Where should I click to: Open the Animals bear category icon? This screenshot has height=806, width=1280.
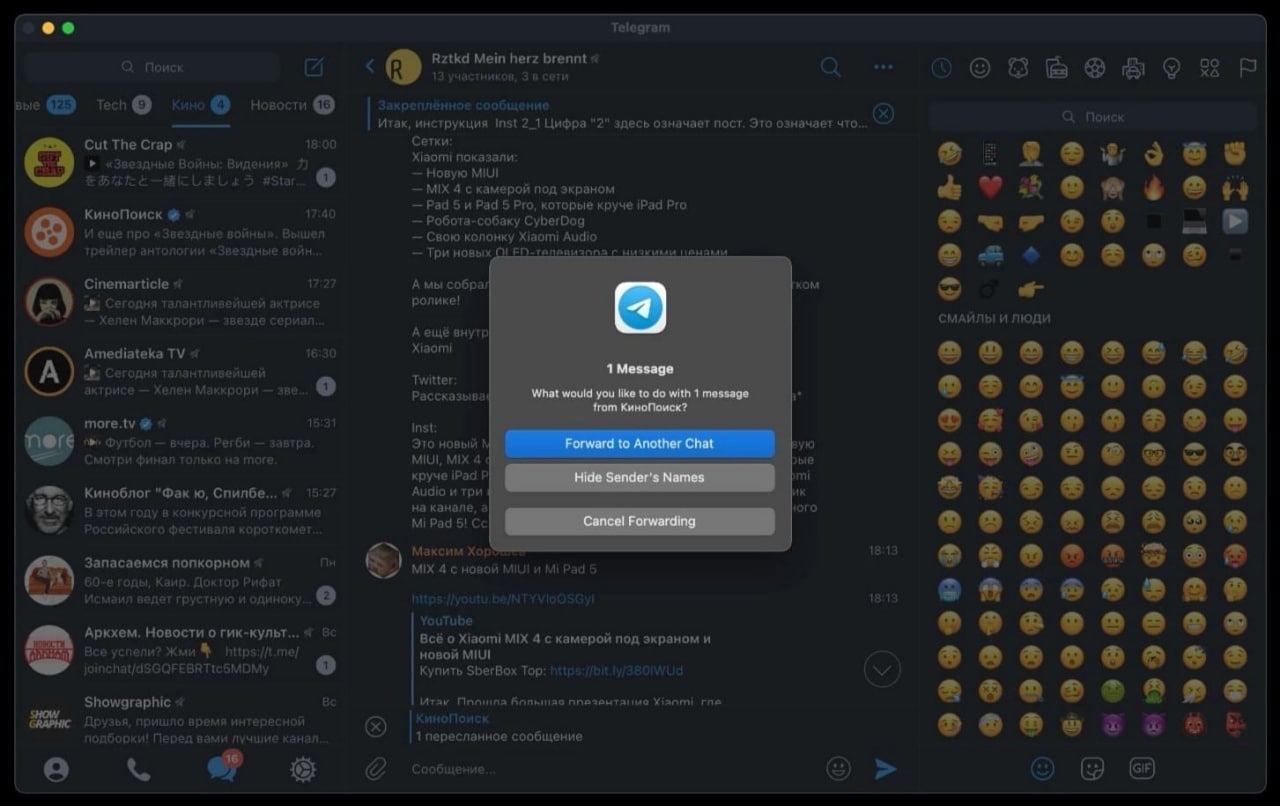1018,67
